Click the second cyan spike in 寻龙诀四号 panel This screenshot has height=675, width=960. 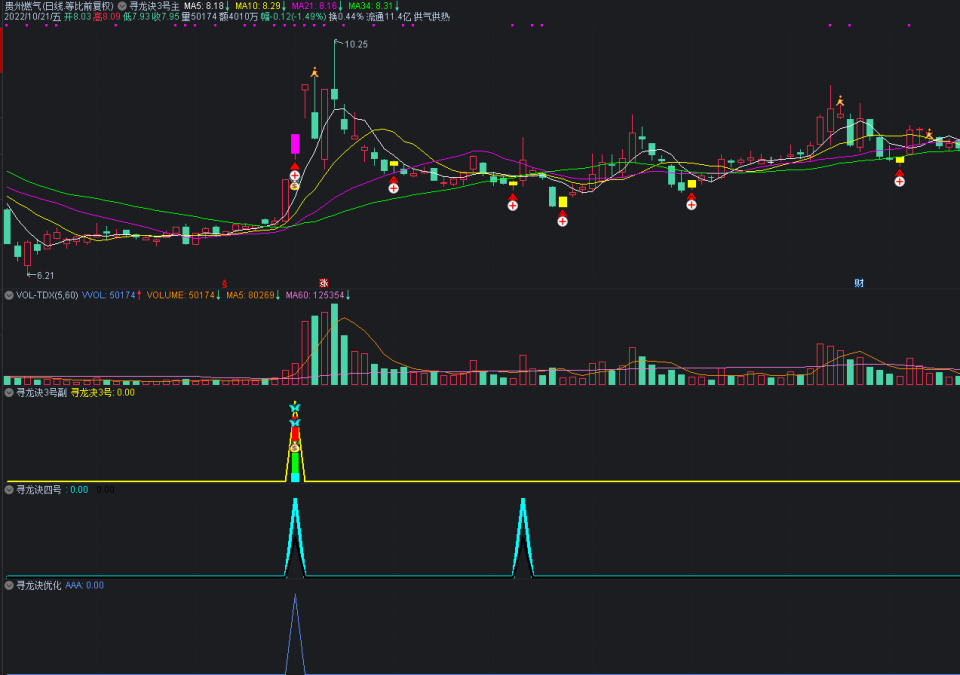[x=523, y=537]
